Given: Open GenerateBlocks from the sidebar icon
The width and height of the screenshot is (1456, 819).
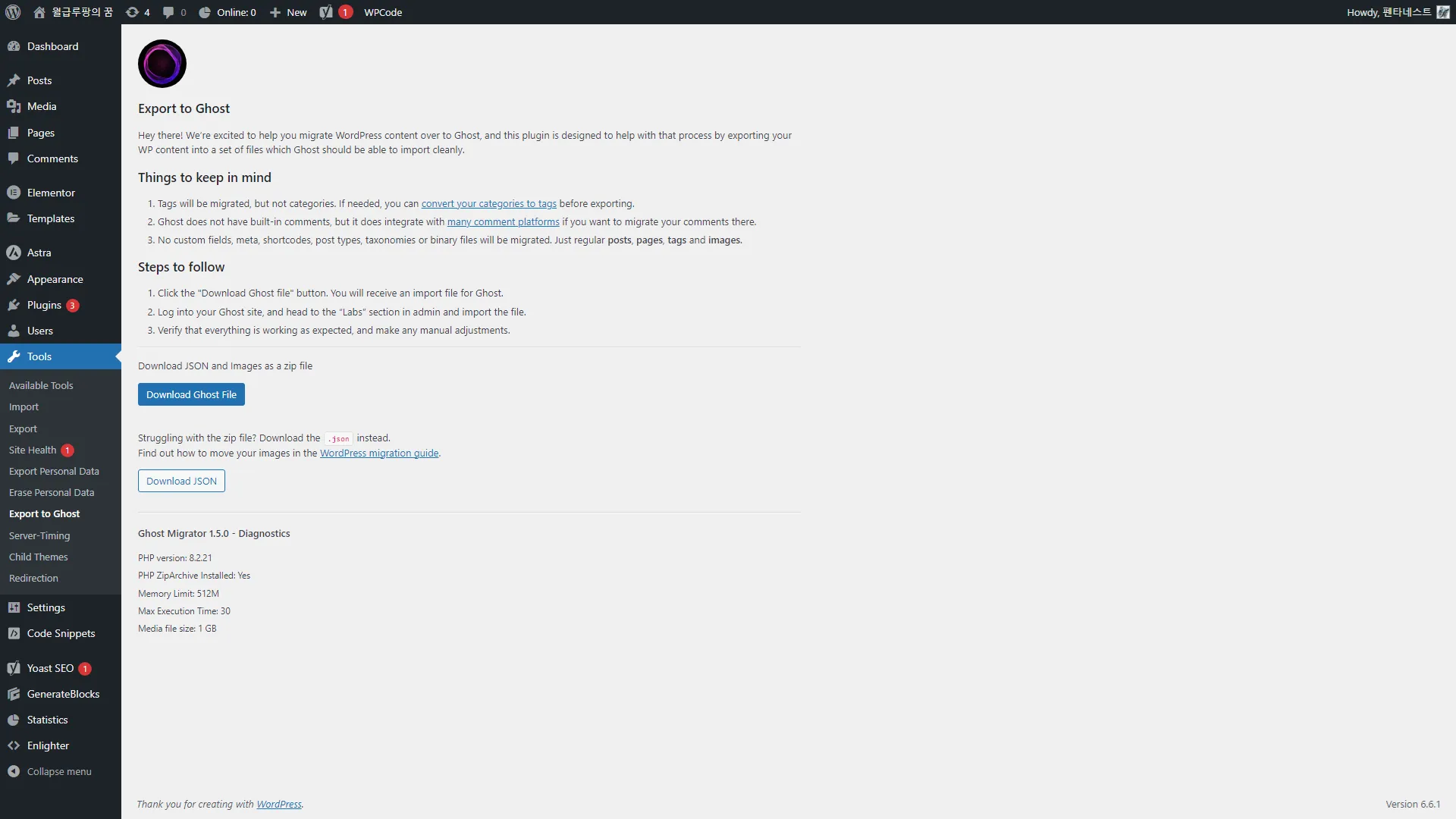Looking at the screenshot, I should tap(14, 693).
